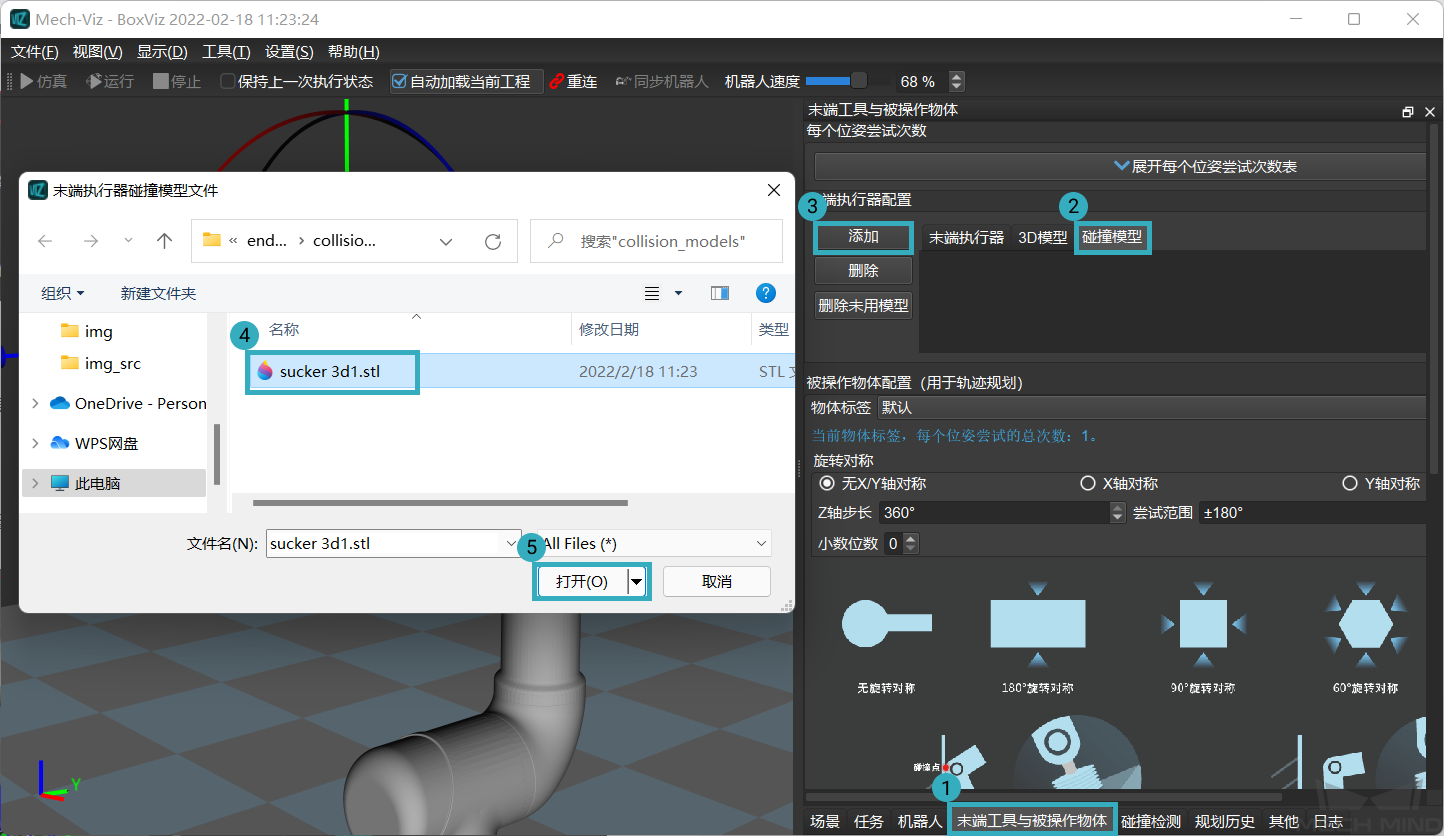The height and width of the screenshot is (836, 1444).
Task: Click the 仿真 simulate play icon
Action: [26, 82]
